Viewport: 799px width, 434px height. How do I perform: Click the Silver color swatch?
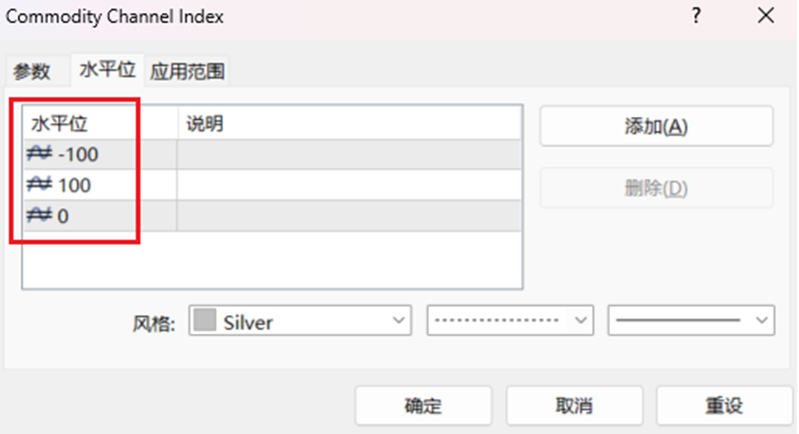point(205,321)
